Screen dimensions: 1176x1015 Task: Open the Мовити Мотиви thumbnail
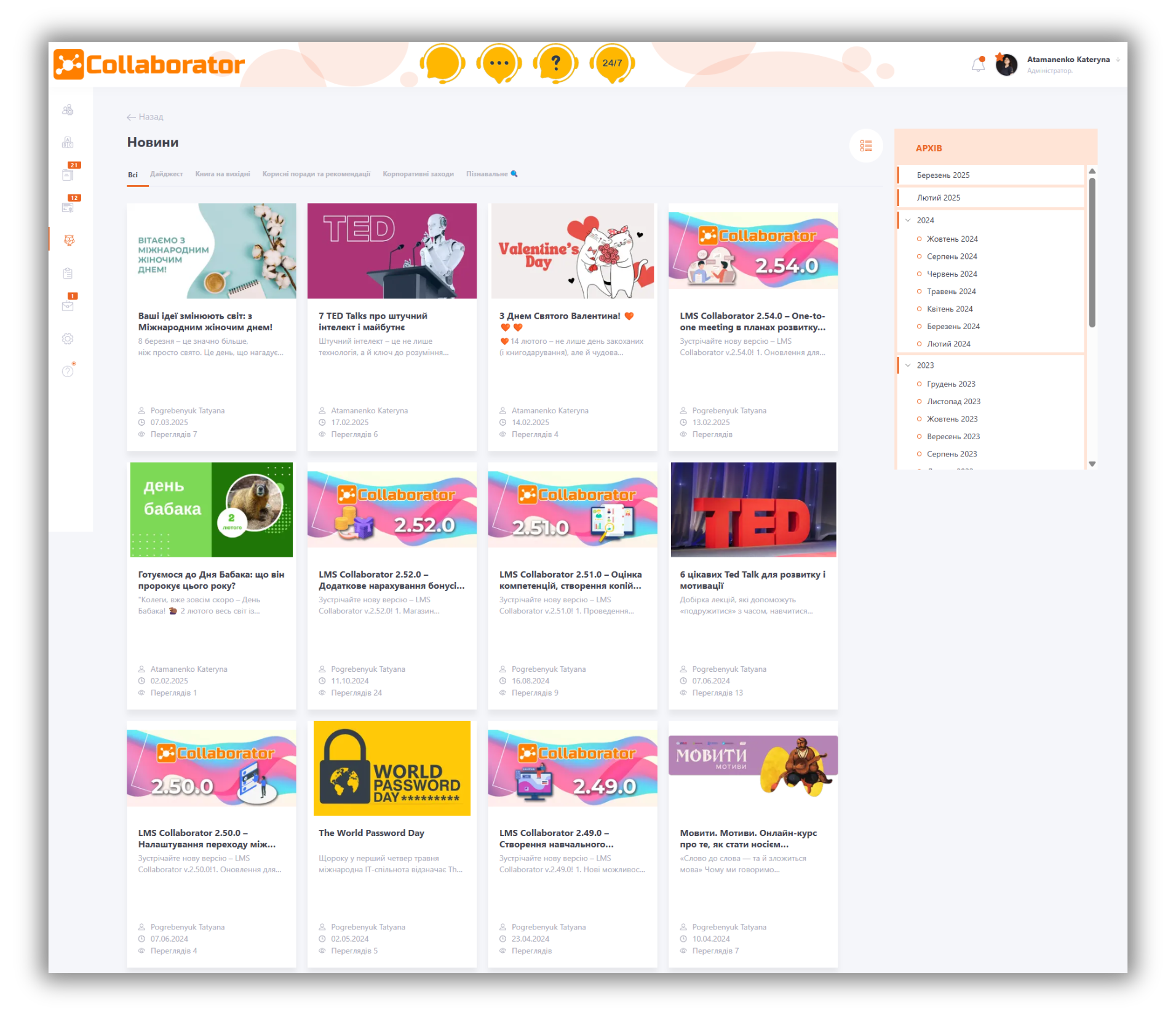(753, 766)
